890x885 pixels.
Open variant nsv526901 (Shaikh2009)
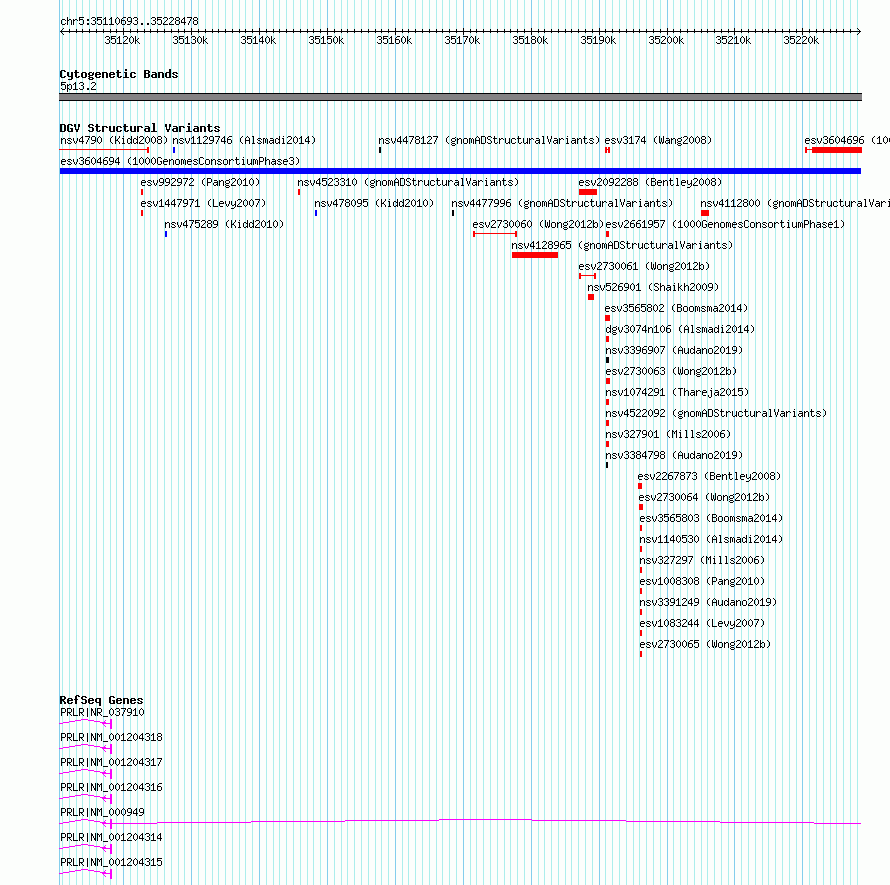point(653,287)
